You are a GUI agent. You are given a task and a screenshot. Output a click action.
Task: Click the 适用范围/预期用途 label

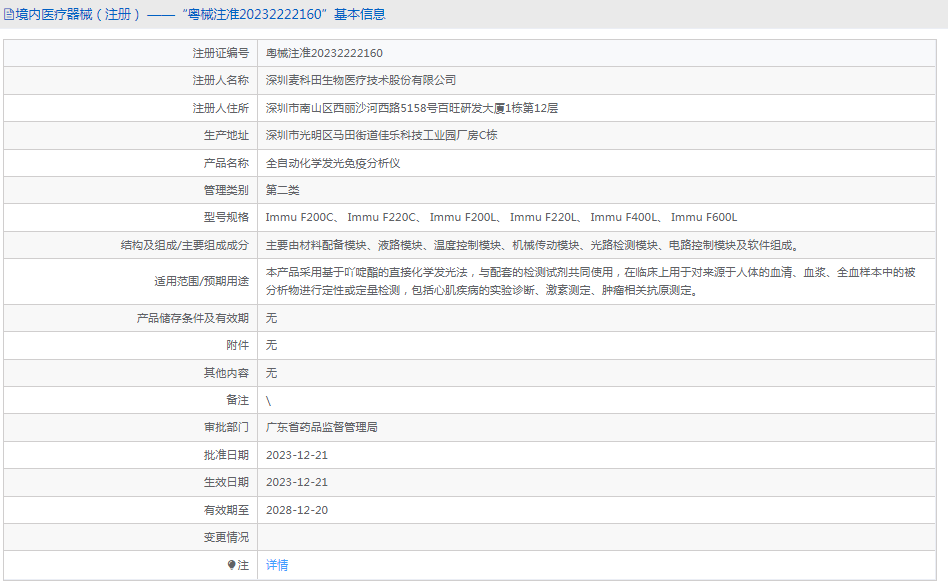(x=201, y=282)
